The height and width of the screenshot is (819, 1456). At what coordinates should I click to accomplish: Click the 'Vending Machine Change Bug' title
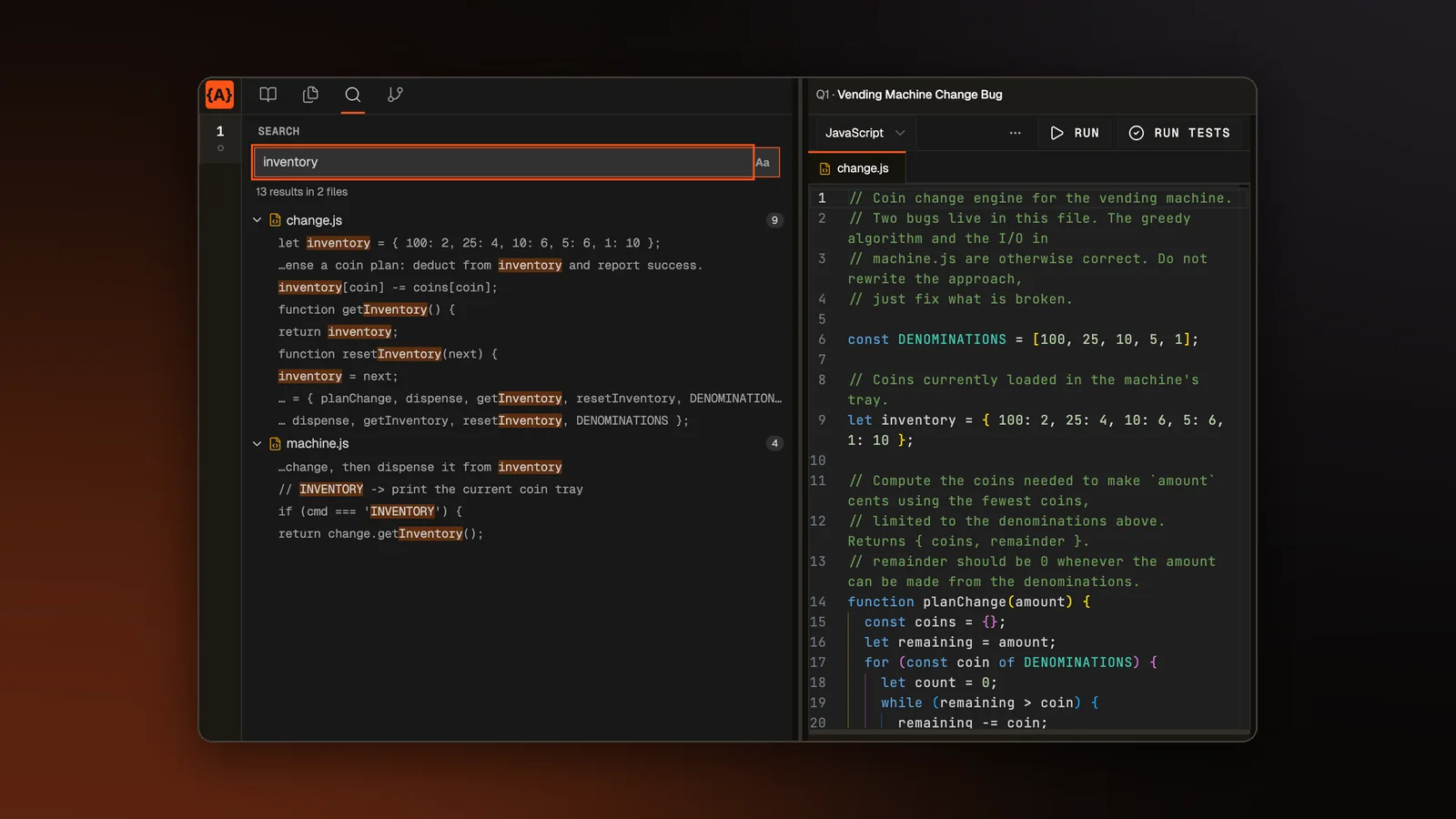(x=920, y=95)
